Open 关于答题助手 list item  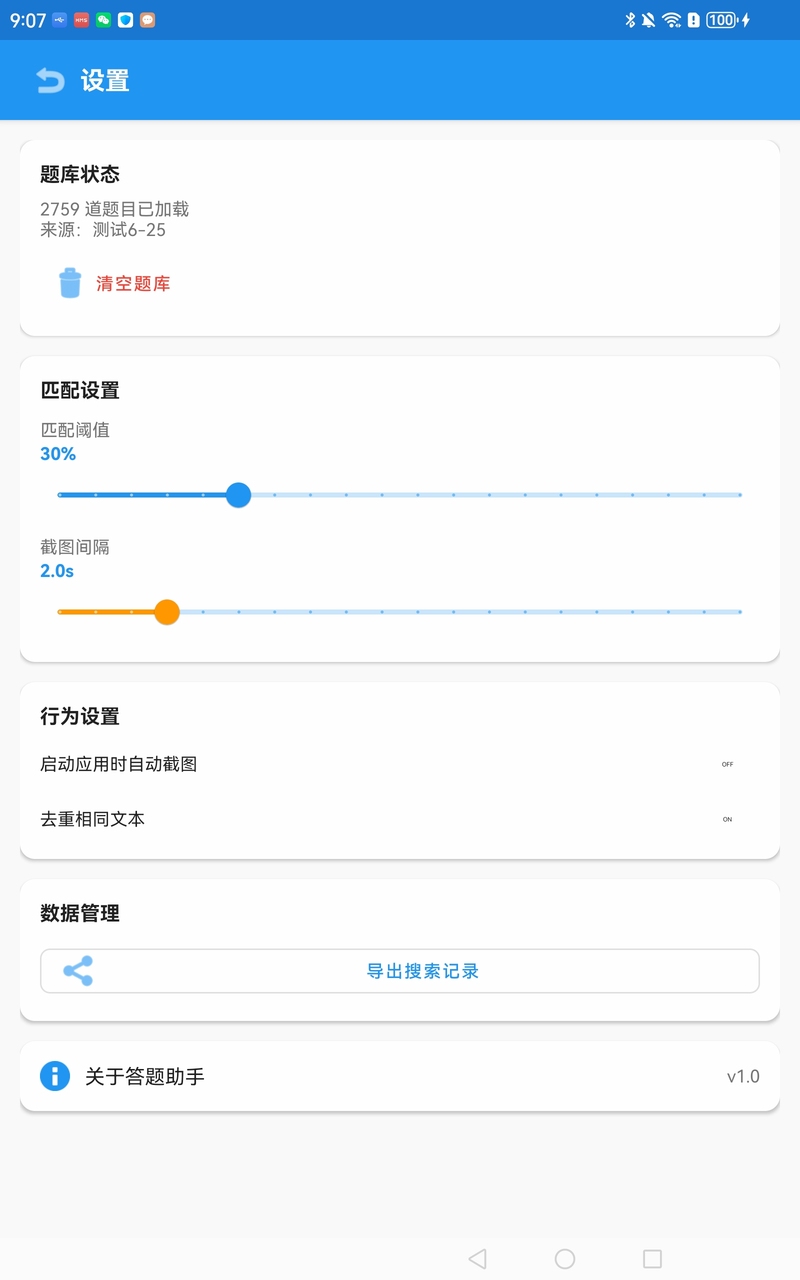[400, 1076]
